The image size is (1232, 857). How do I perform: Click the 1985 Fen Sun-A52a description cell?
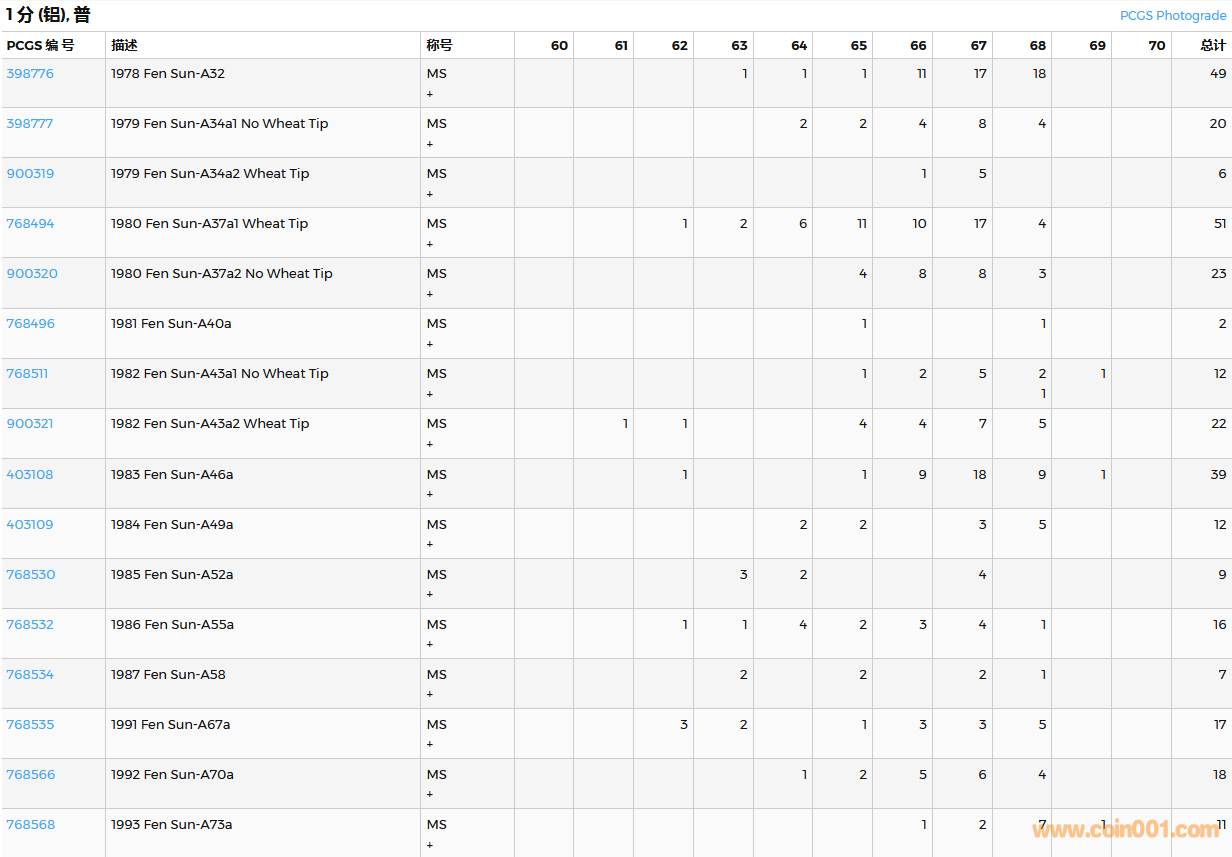click(x=172, y=575)
